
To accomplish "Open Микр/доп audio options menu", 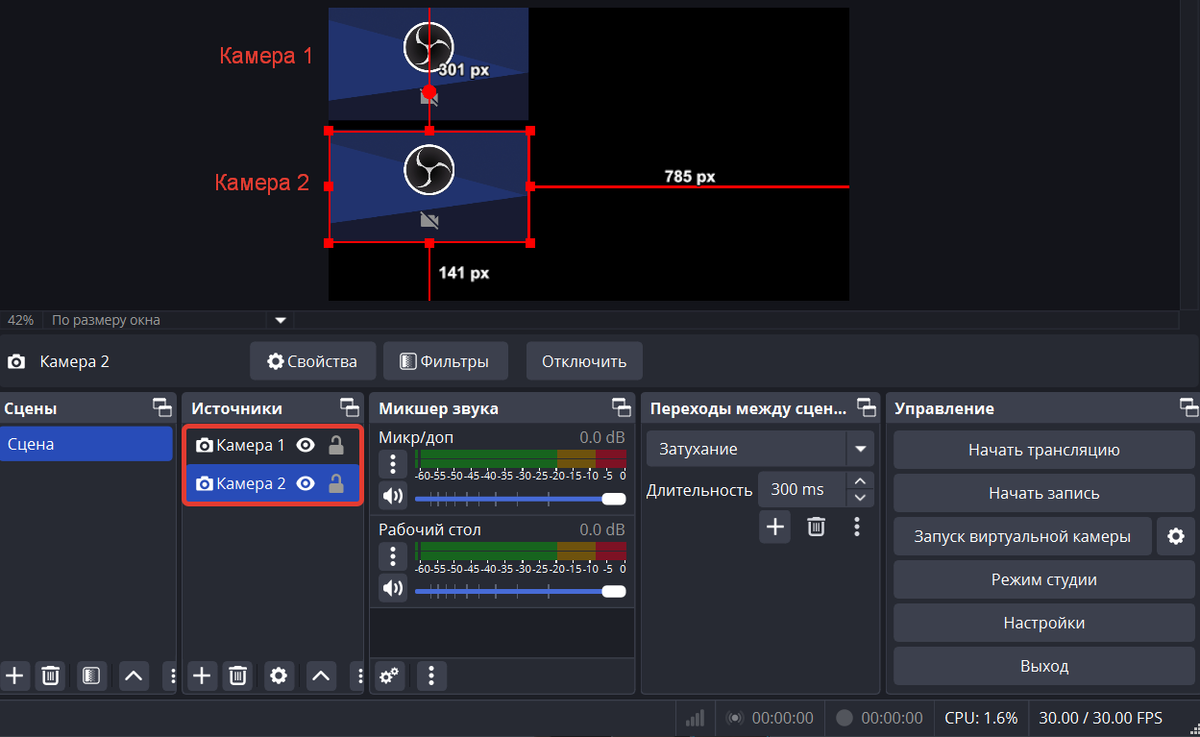I will [393, 464].
